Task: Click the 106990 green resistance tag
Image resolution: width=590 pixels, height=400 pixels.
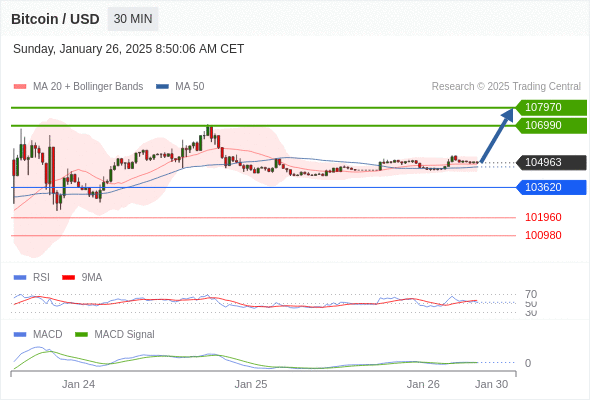Action: click(x=551, y=126)
